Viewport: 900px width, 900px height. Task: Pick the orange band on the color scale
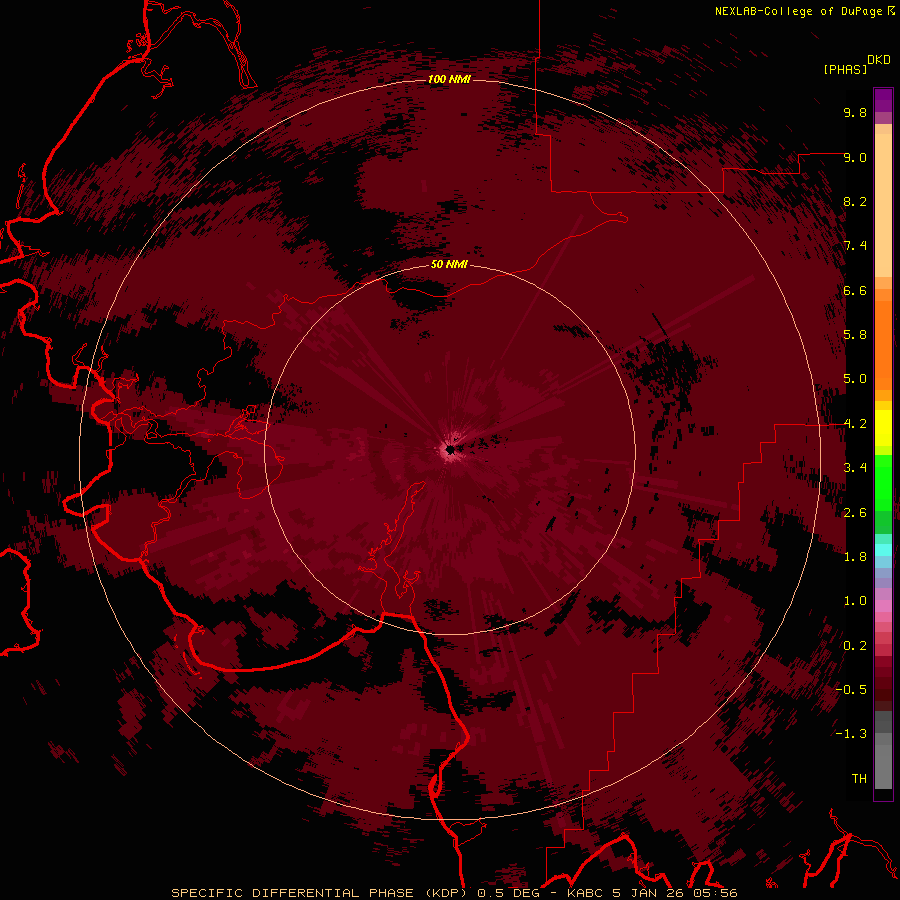pos(883,344)
